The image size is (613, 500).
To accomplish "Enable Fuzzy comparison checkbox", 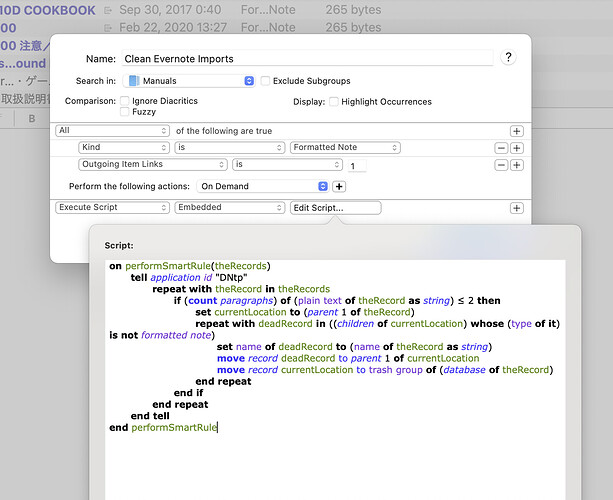I will point(125,112).
